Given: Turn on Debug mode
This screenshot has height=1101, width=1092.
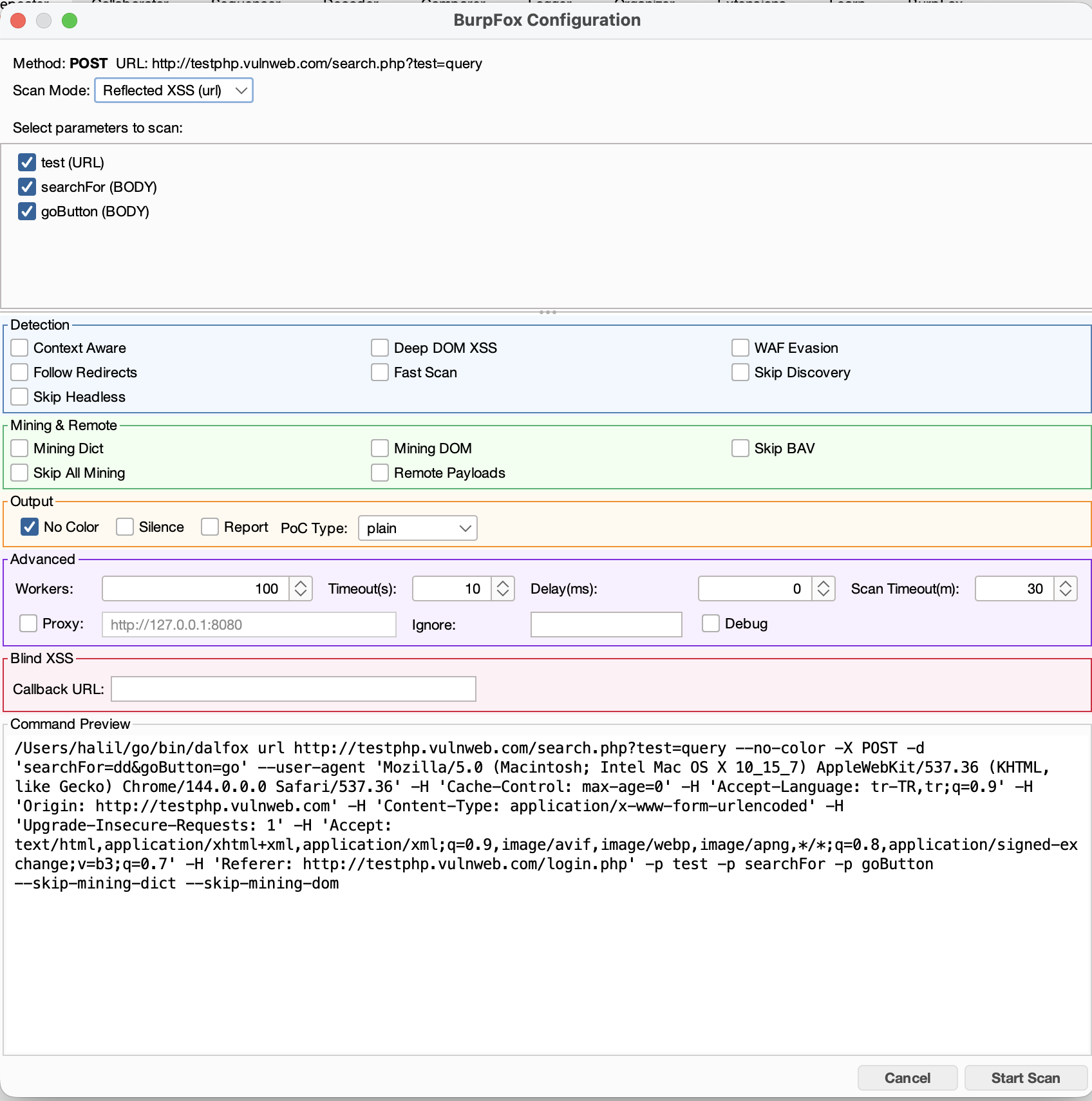Looking at the screenshot, I should (x=711, y=623).
